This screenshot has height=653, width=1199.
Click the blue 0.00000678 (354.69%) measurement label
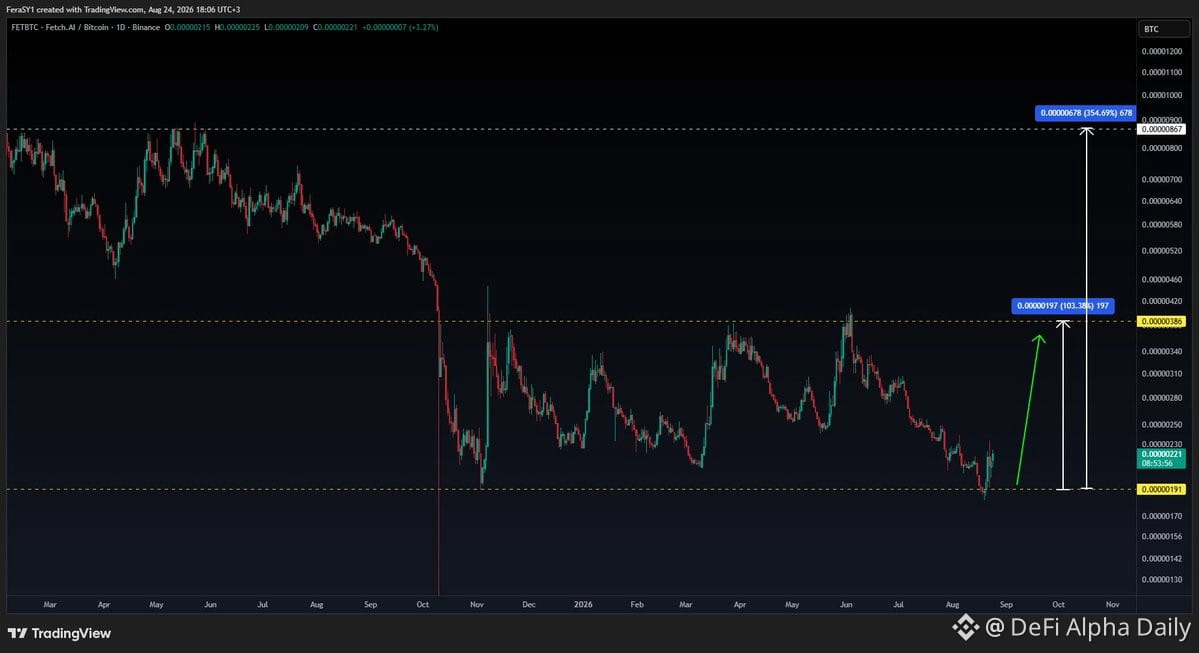coord(1086,113)
